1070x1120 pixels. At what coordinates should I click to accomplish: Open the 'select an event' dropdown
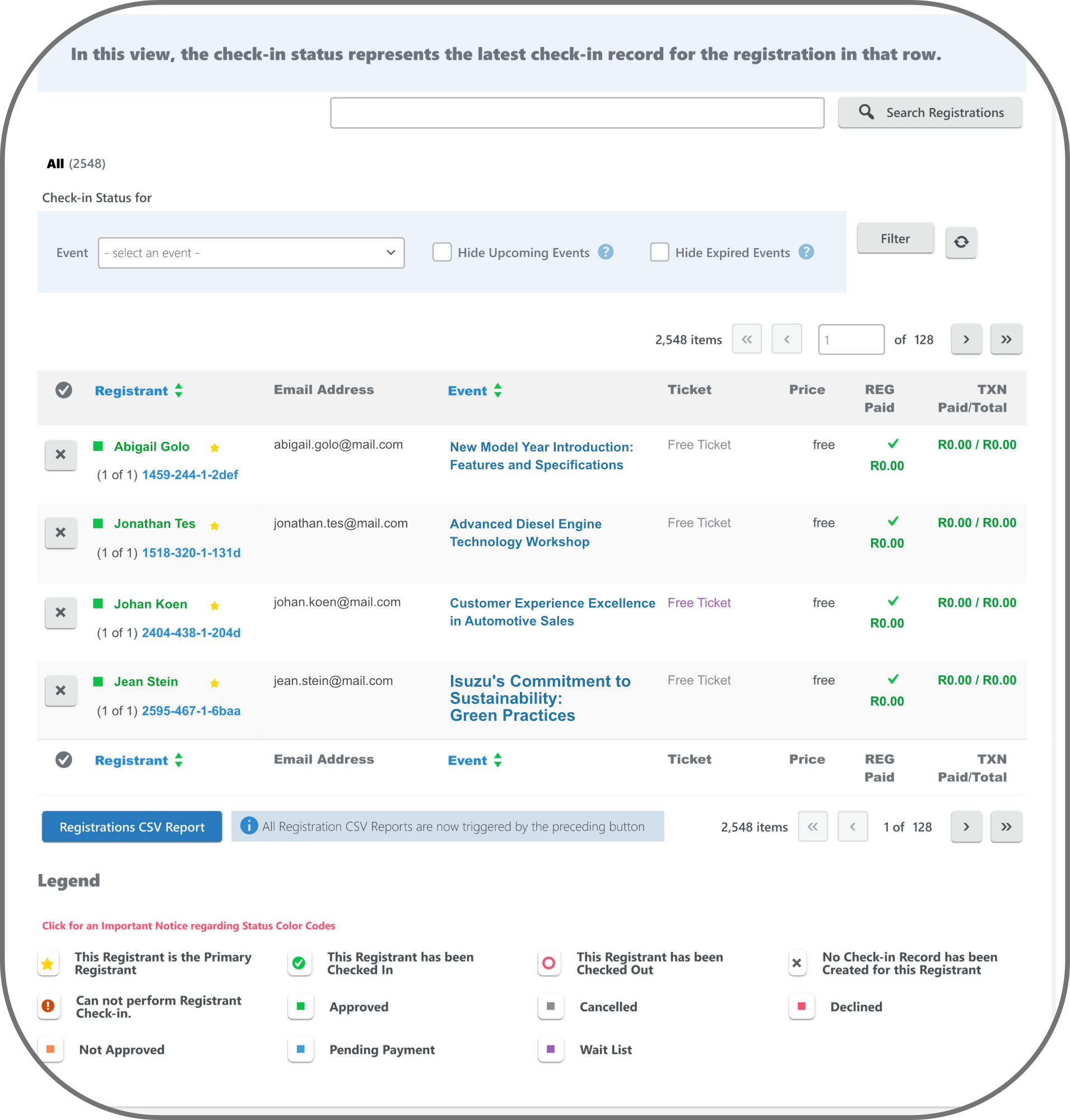[251, 253]
